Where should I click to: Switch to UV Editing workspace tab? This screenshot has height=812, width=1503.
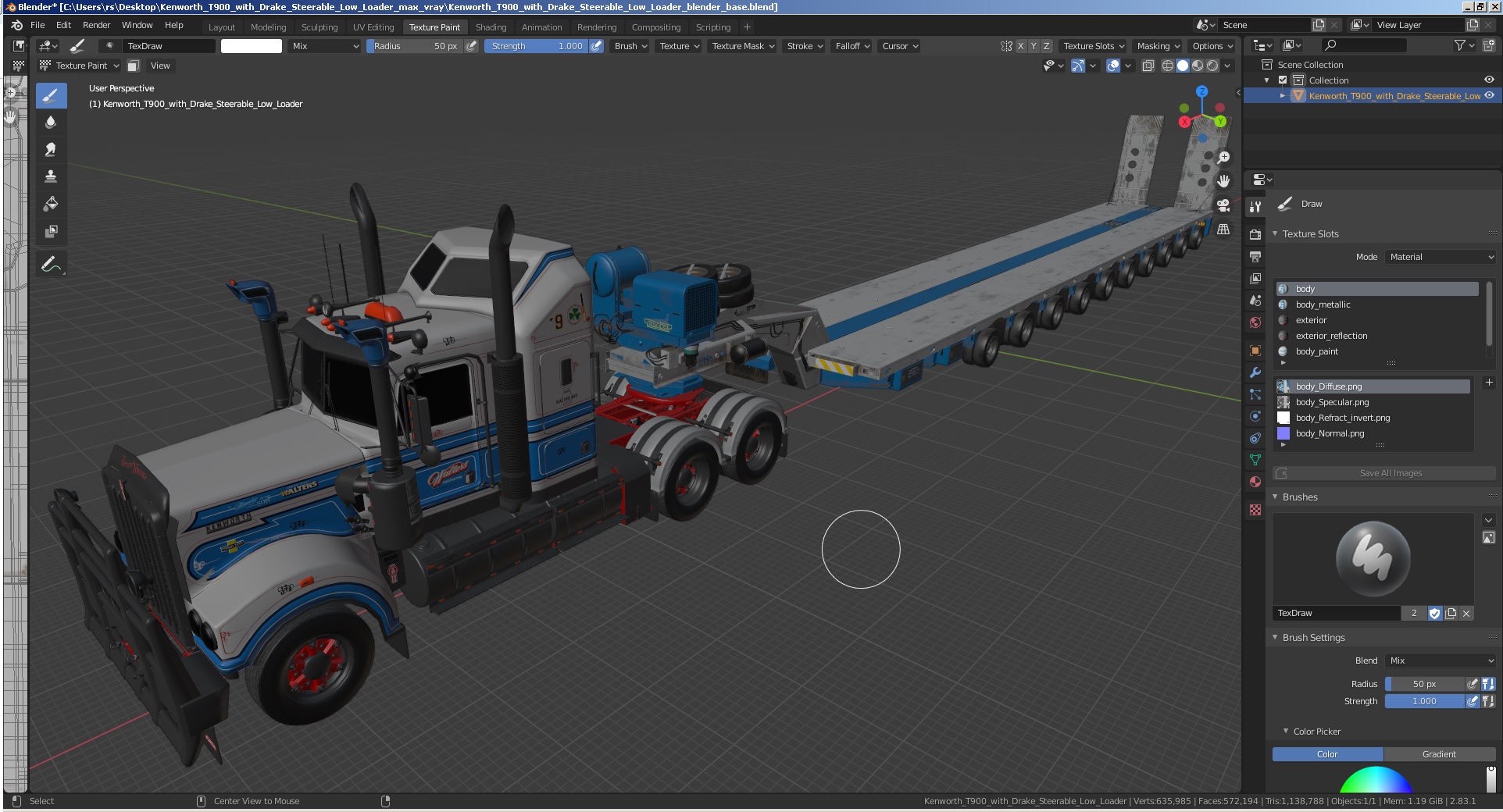tap(373, 27)
